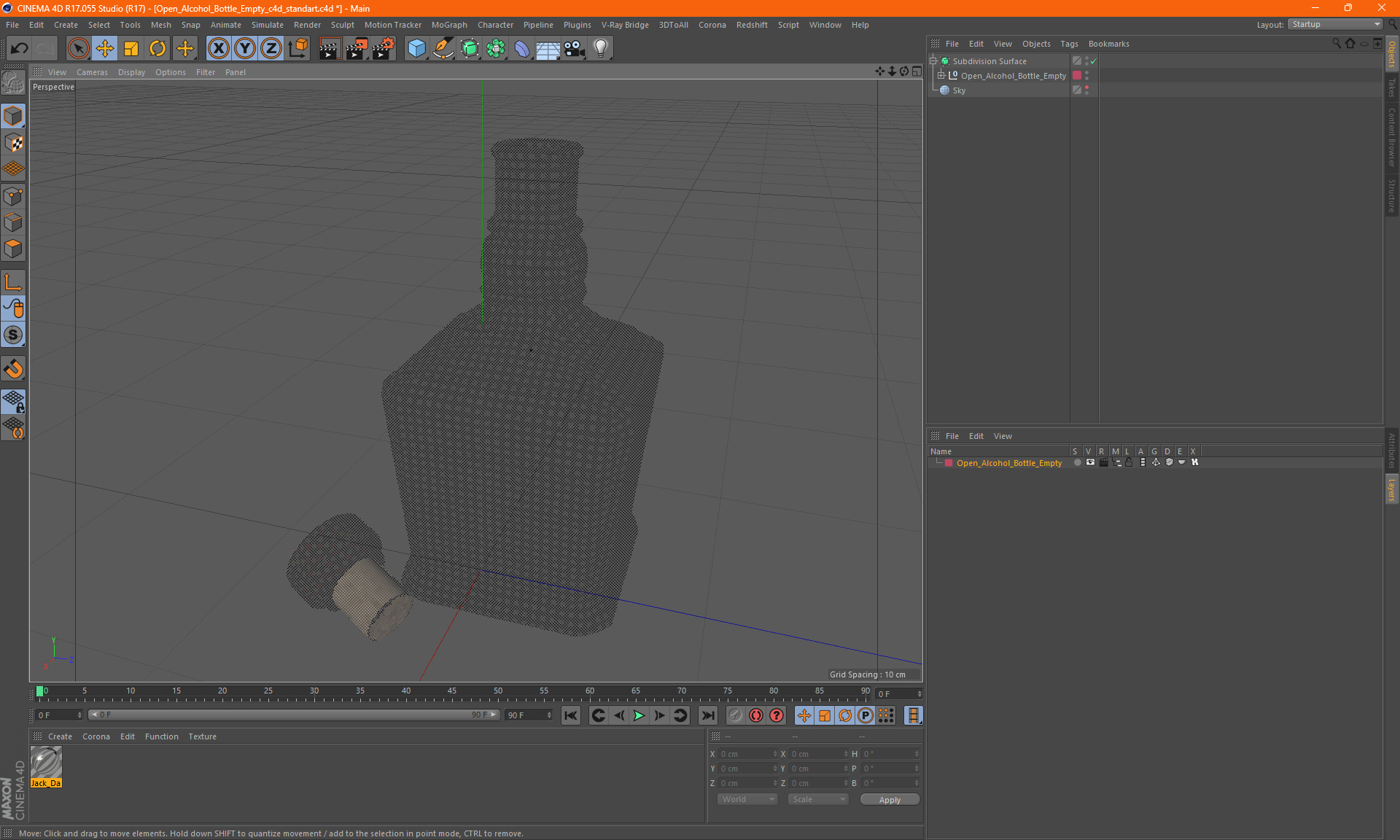Toggle viewport solo S icon
Image resolution: width=1400 pixels, height=840 pixels.
pyautogui.click(x=13, y=335)
